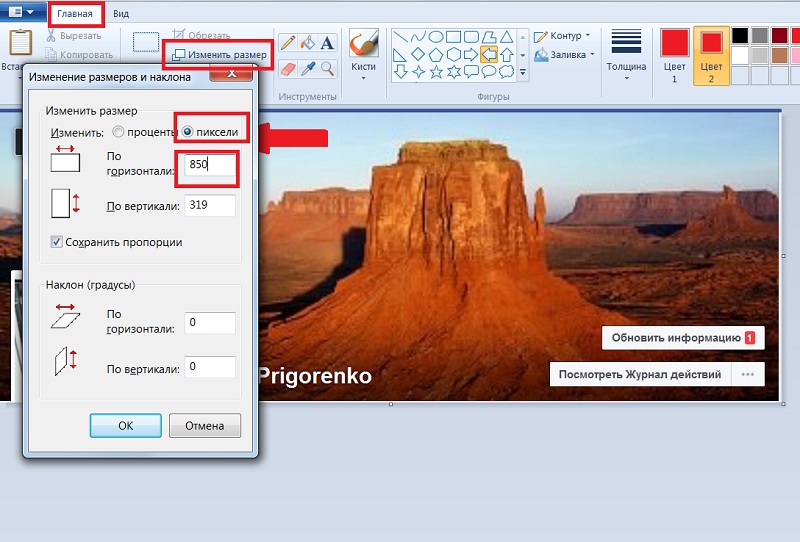Select the Fill with color bucket tool
The width and height of the screenshot is (800, 542).
click(x=308, y=42)
